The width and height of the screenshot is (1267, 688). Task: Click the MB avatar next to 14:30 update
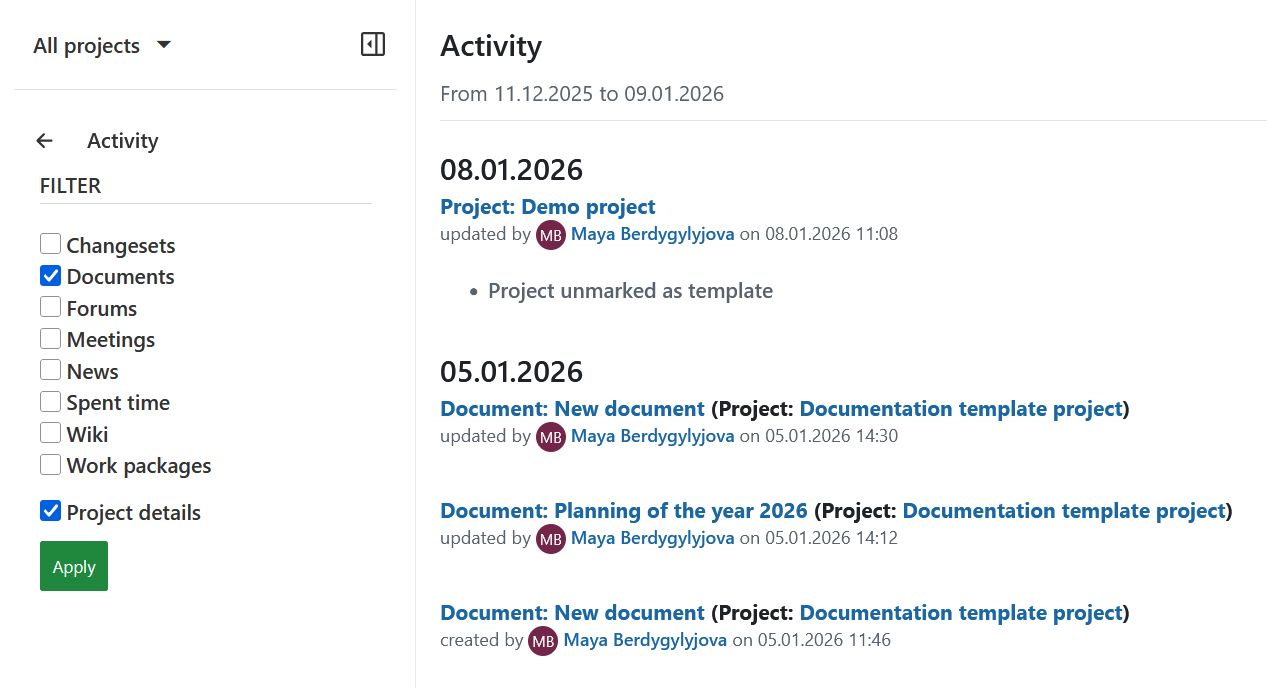(x=550, y=436)
